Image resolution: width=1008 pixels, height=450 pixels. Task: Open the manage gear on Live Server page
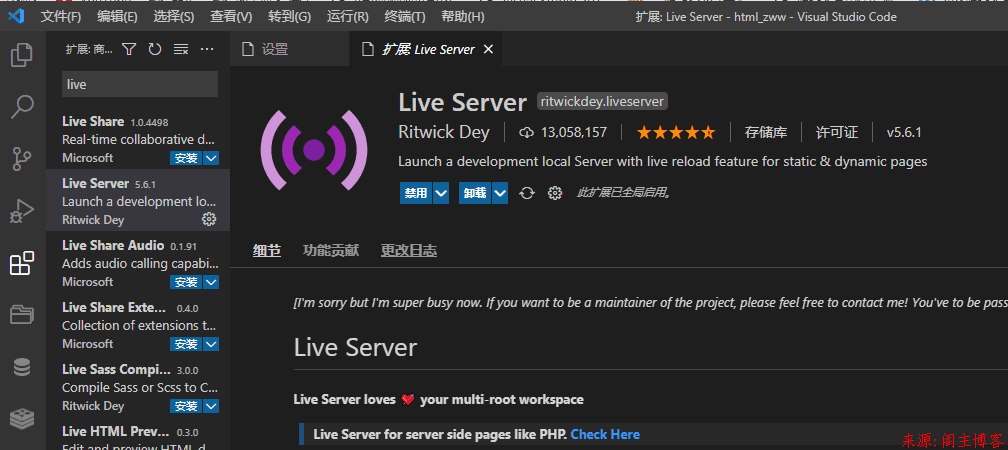coord(555,193)
